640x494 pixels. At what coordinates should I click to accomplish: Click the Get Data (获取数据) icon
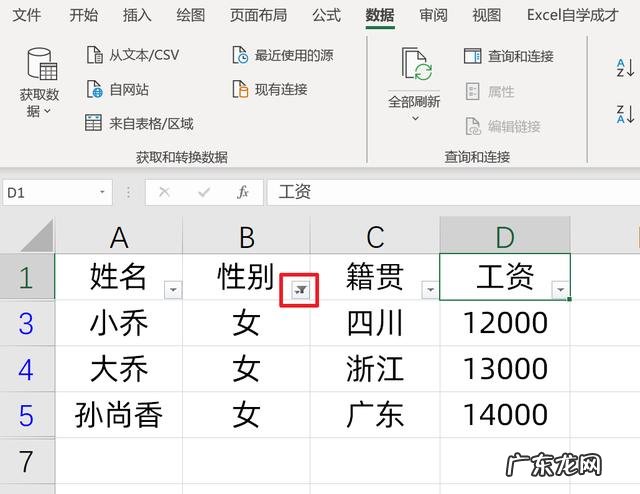point(40,65)
